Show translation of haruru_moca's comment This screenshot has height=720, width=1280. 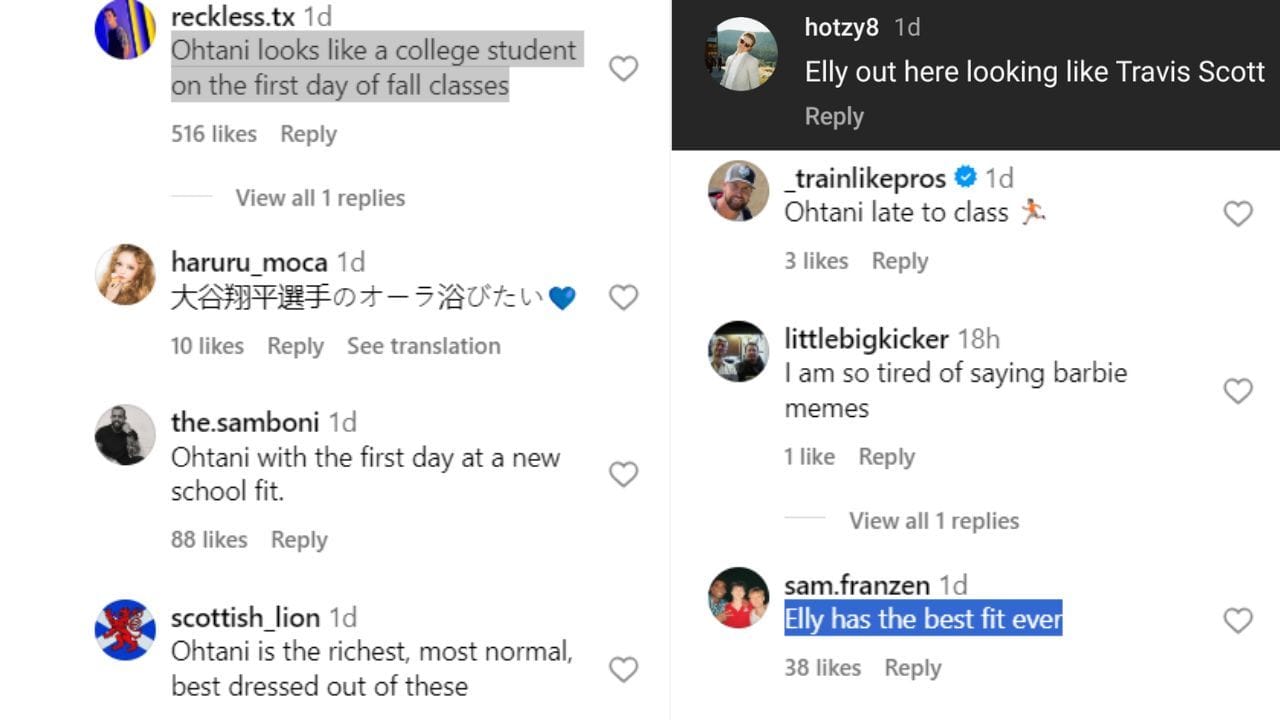coord(423,346)
